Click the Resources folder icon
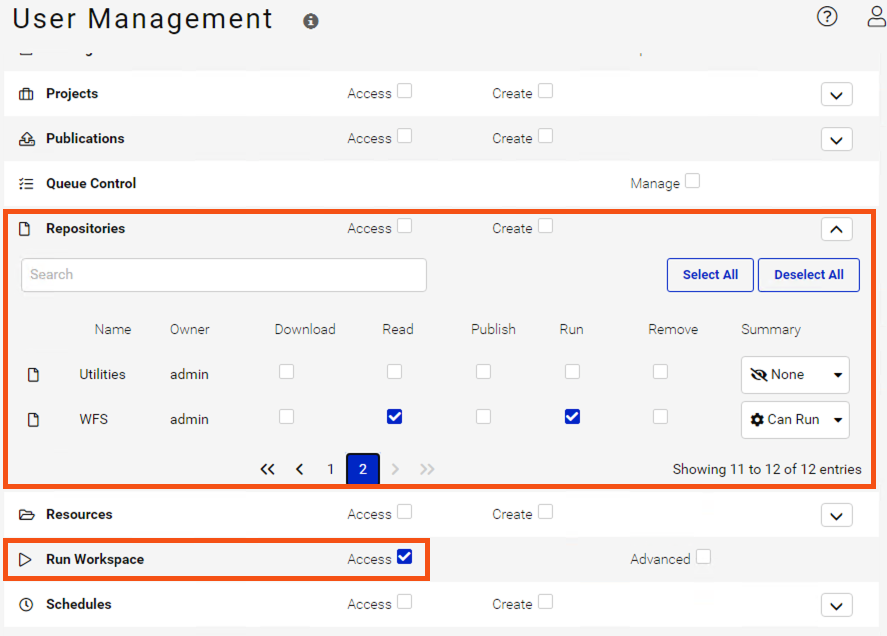Image resolution: width=887 pixels, height=636 pixels. pyautogui.click(x=26, y=514)
